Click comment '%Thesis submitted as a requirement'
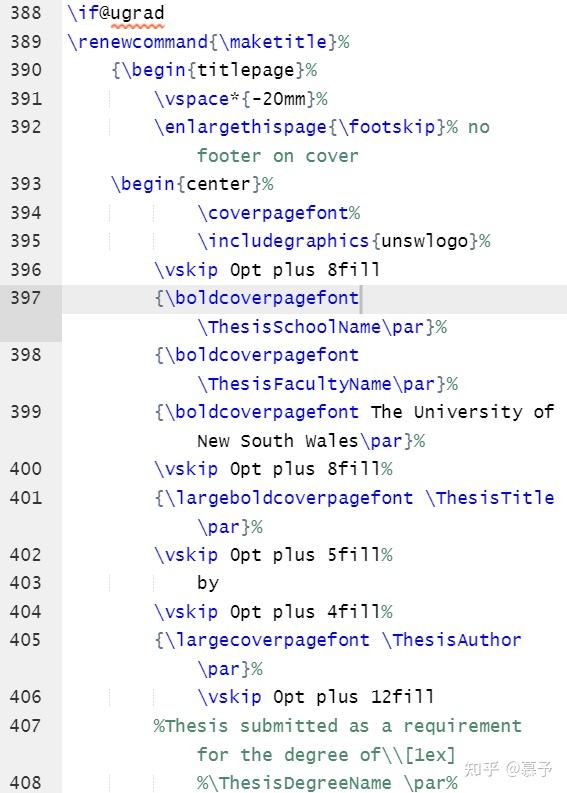Screen dimensions: 567x793 pyautogui.click(x=337, y=726)
